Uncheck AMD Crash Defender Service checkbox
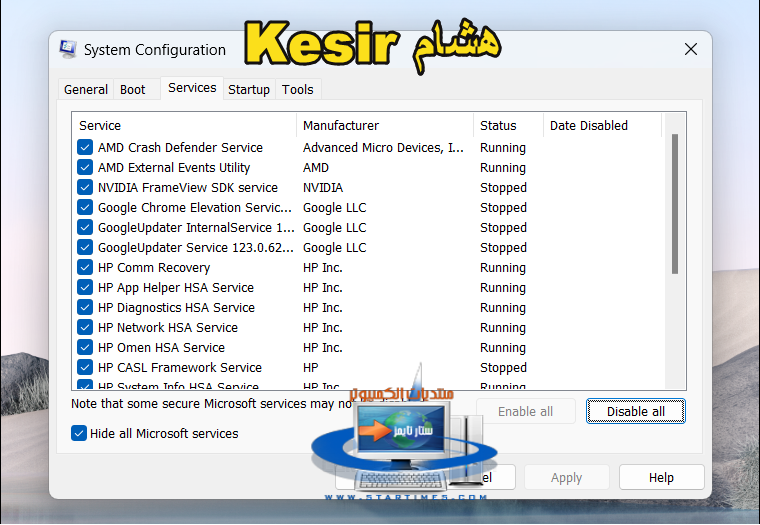Screen dimensions: 760x525 [85, 147]
